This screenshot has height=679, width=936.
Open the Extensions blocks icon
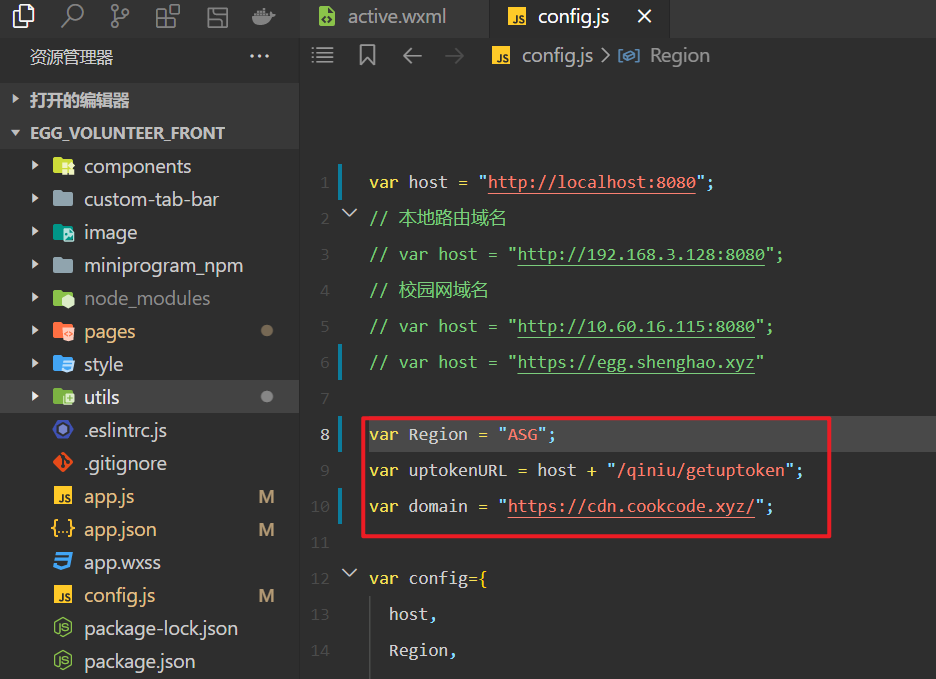(168, 16)
